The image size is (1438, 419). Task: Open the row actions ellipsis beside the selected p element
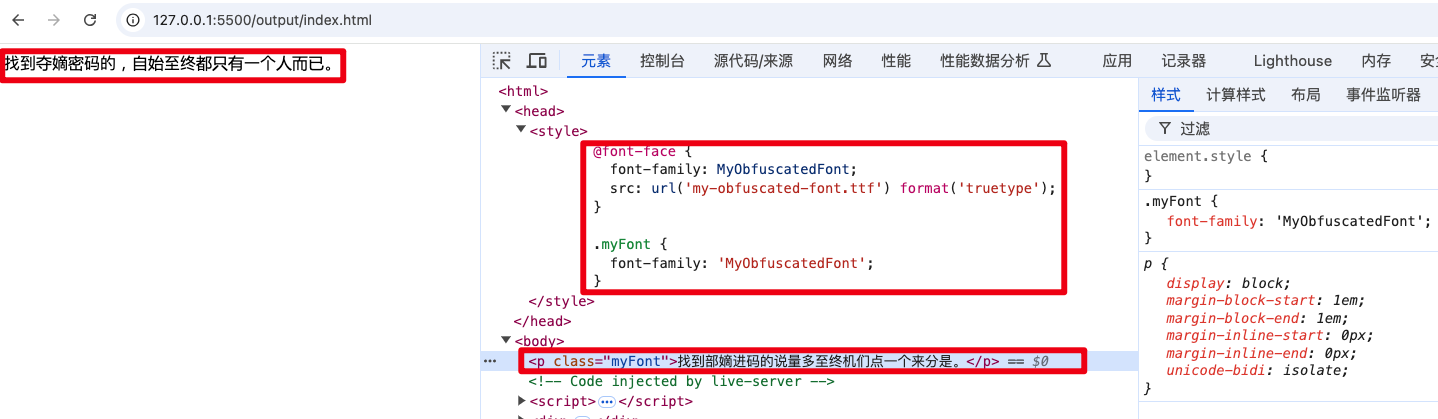tap(489, 361)
